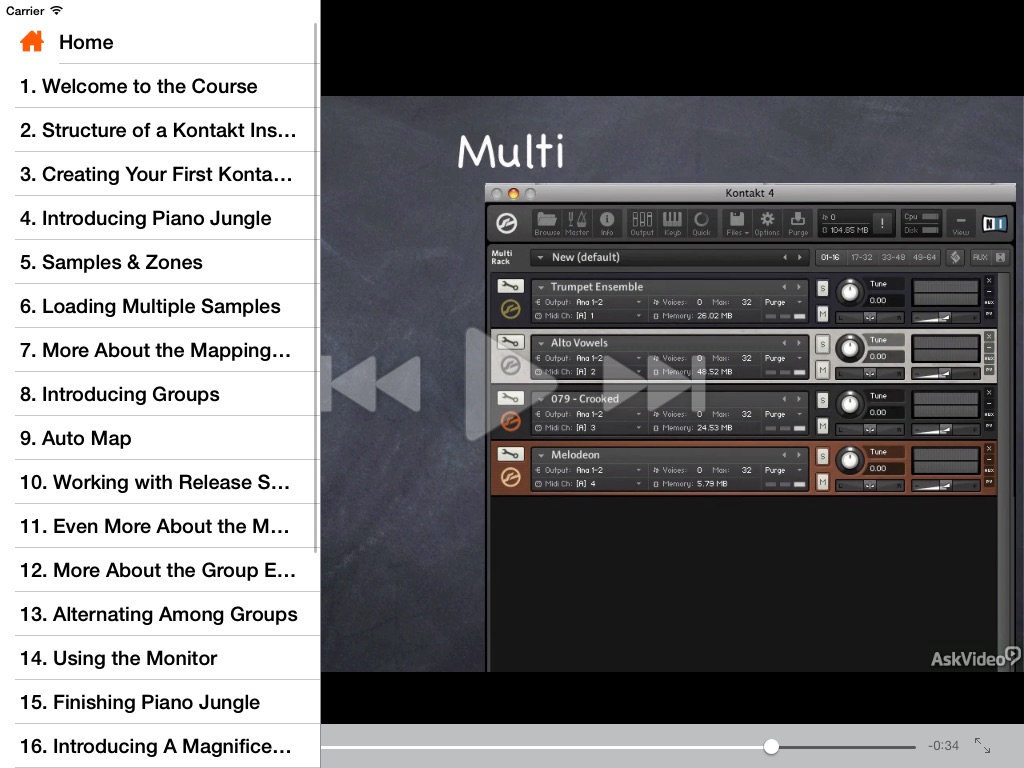The height and width of the screenshot is (768, 1024).
Task: Switch to multi rack page 49-64
Action: [924, 257]
